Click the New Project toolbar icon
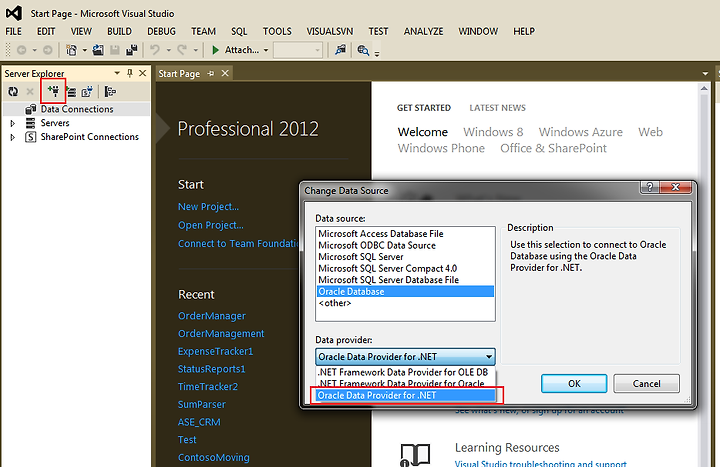Screen dimensions: 720x467 71,50
